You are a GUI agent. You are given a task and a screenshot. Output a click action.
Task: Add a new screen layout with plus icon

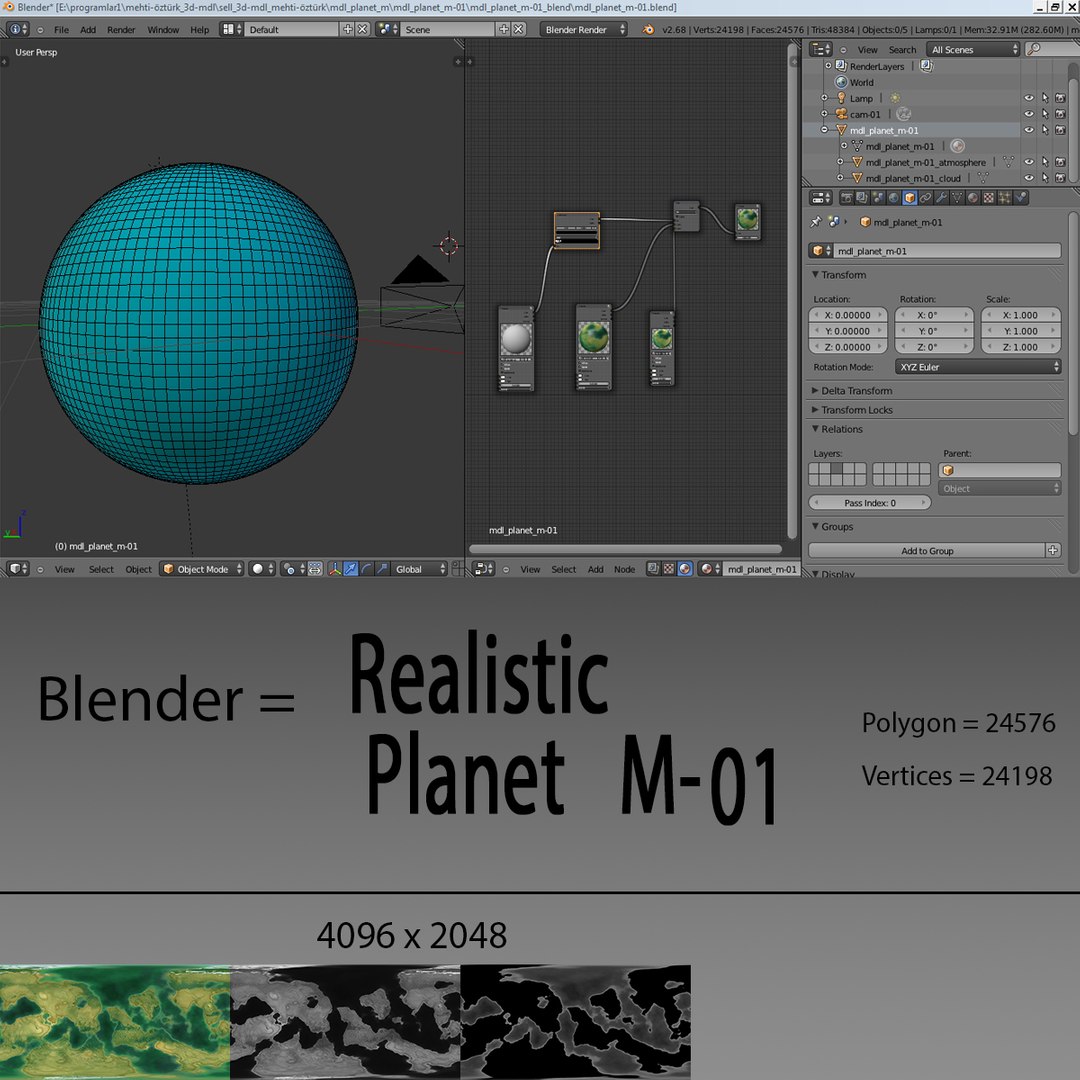348,30
